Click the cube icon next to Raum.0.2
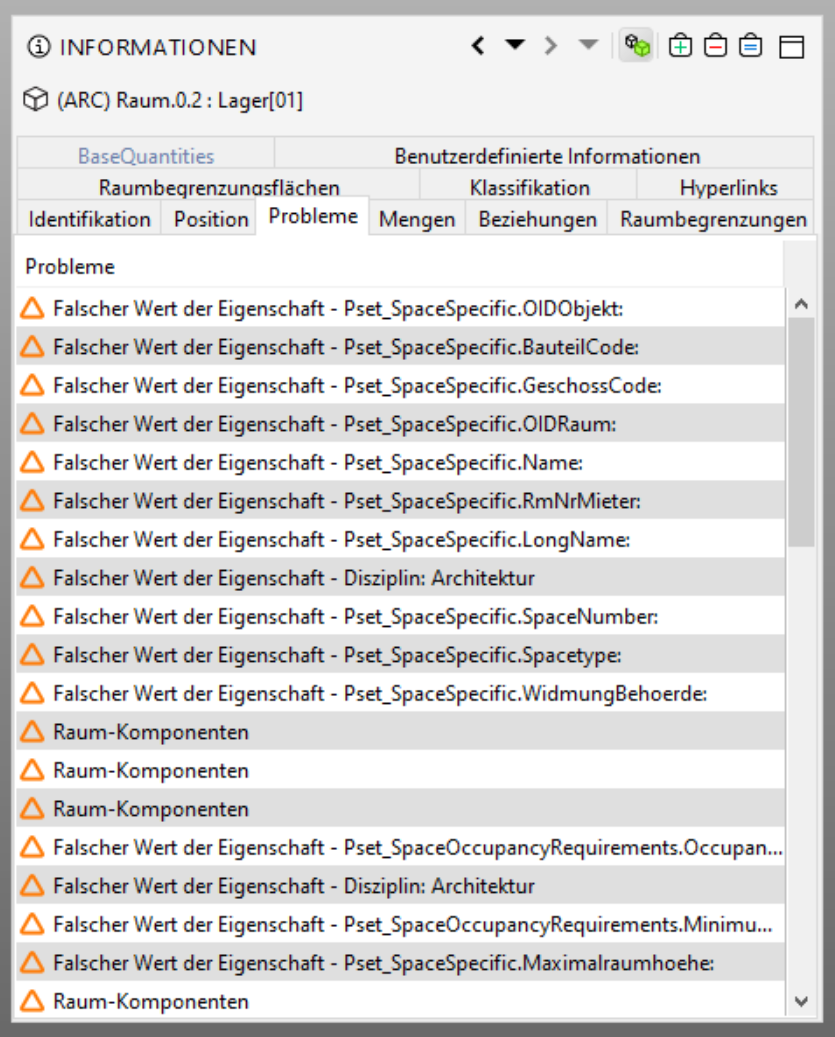The height and width of the screenshot is (1037, 835). click(36, 100)
